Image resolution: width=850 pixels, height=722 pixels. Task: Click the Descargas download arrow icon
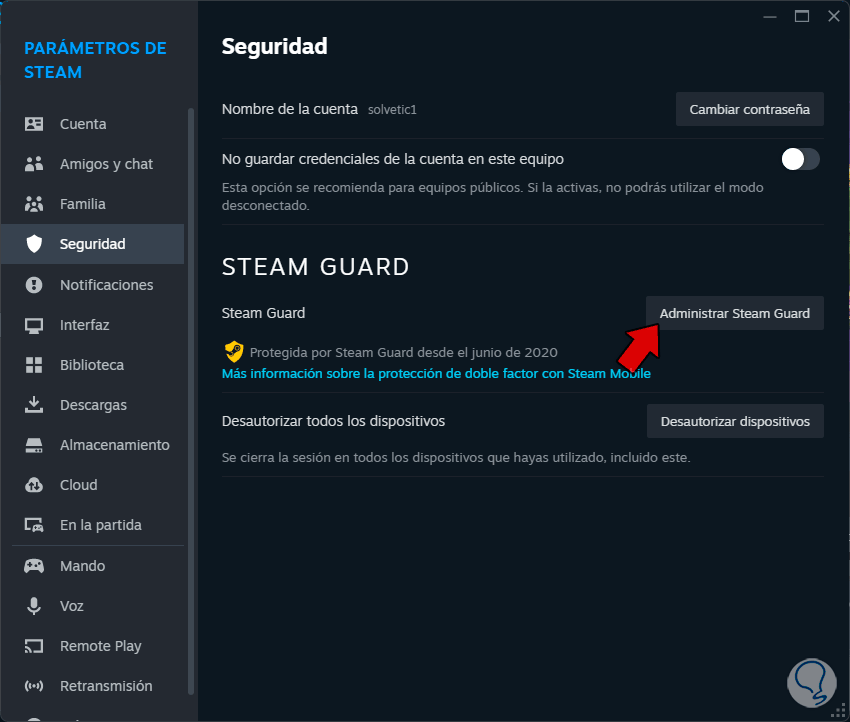[34, 405]
